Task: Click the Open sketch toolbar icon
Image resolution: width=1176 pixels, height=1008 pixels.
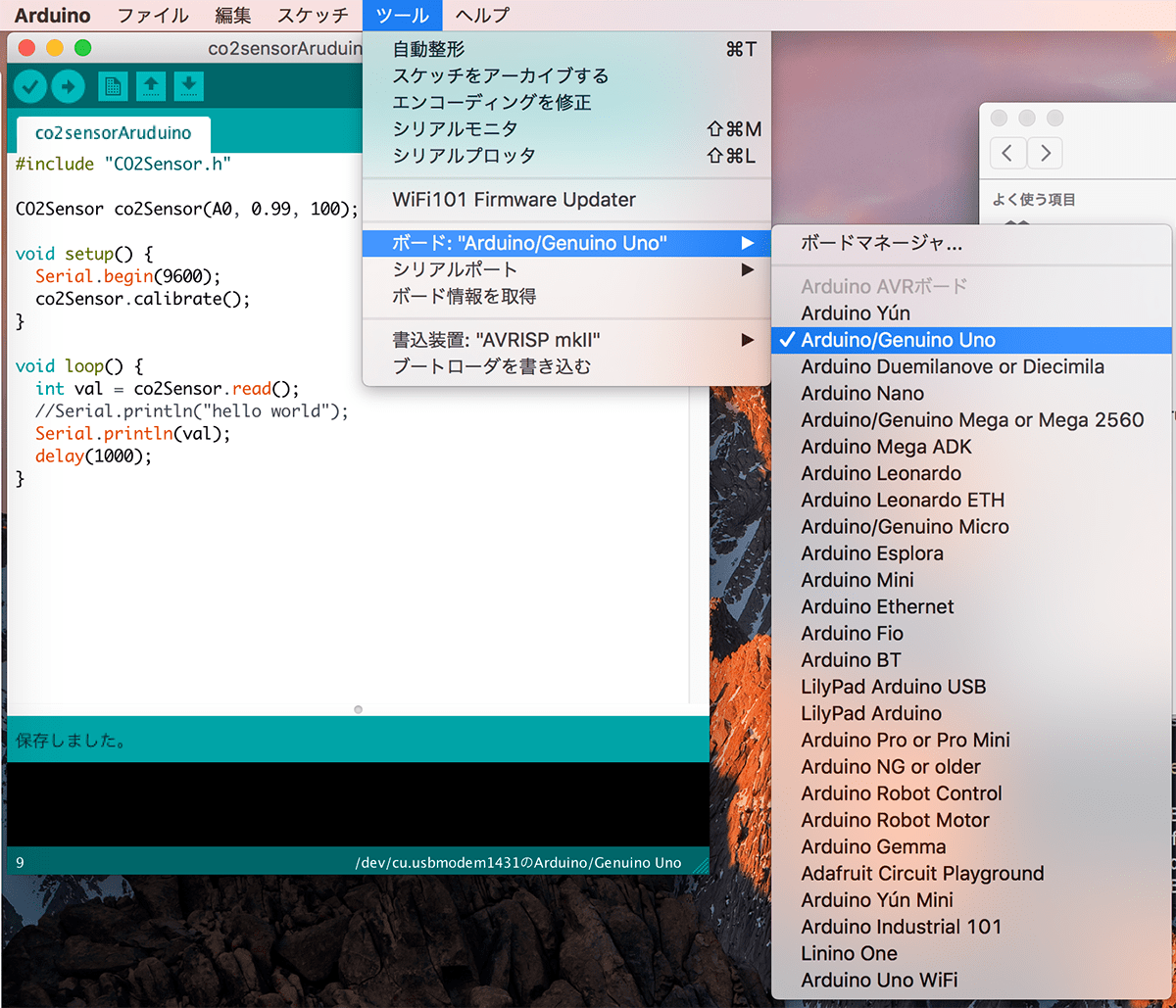Action: coord(151,87)
